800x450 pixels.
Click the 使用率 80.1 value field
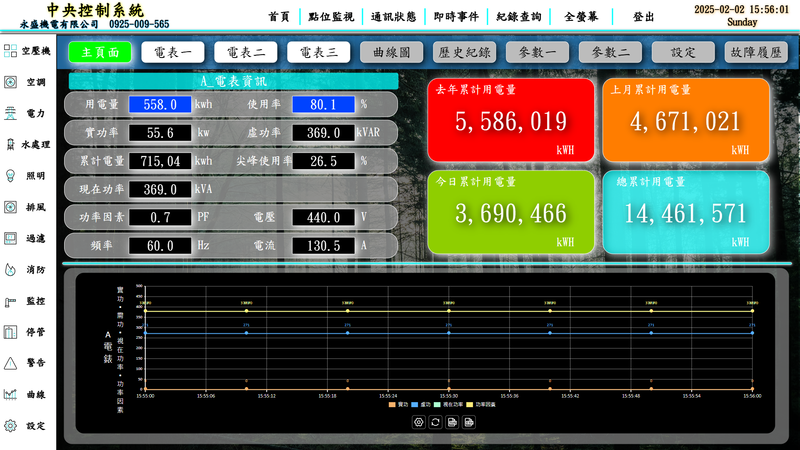[323, 105]
